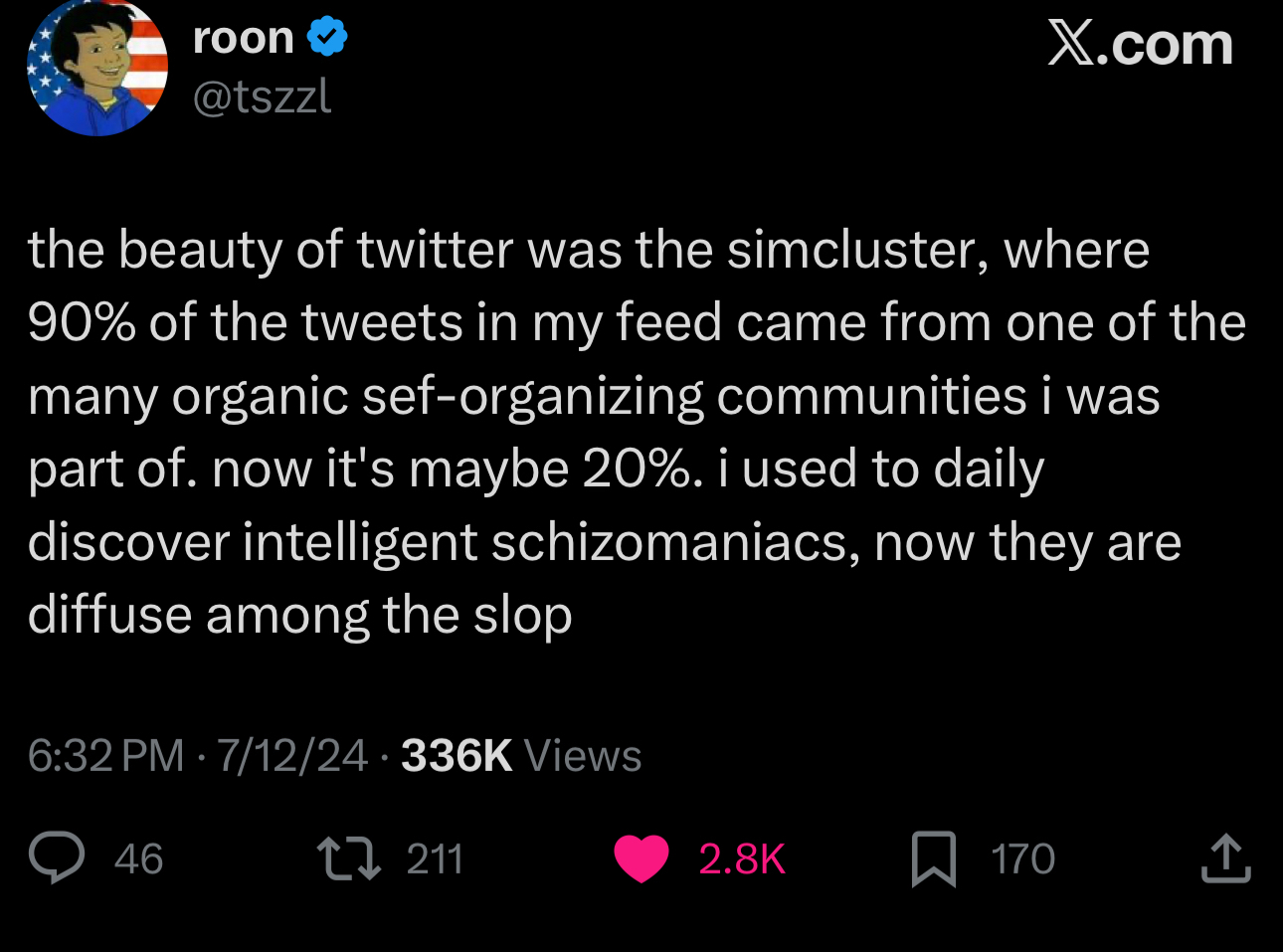Toggle the bookmark icon for this tweet
Screen dimensions: 1283x952
point(934,859)
